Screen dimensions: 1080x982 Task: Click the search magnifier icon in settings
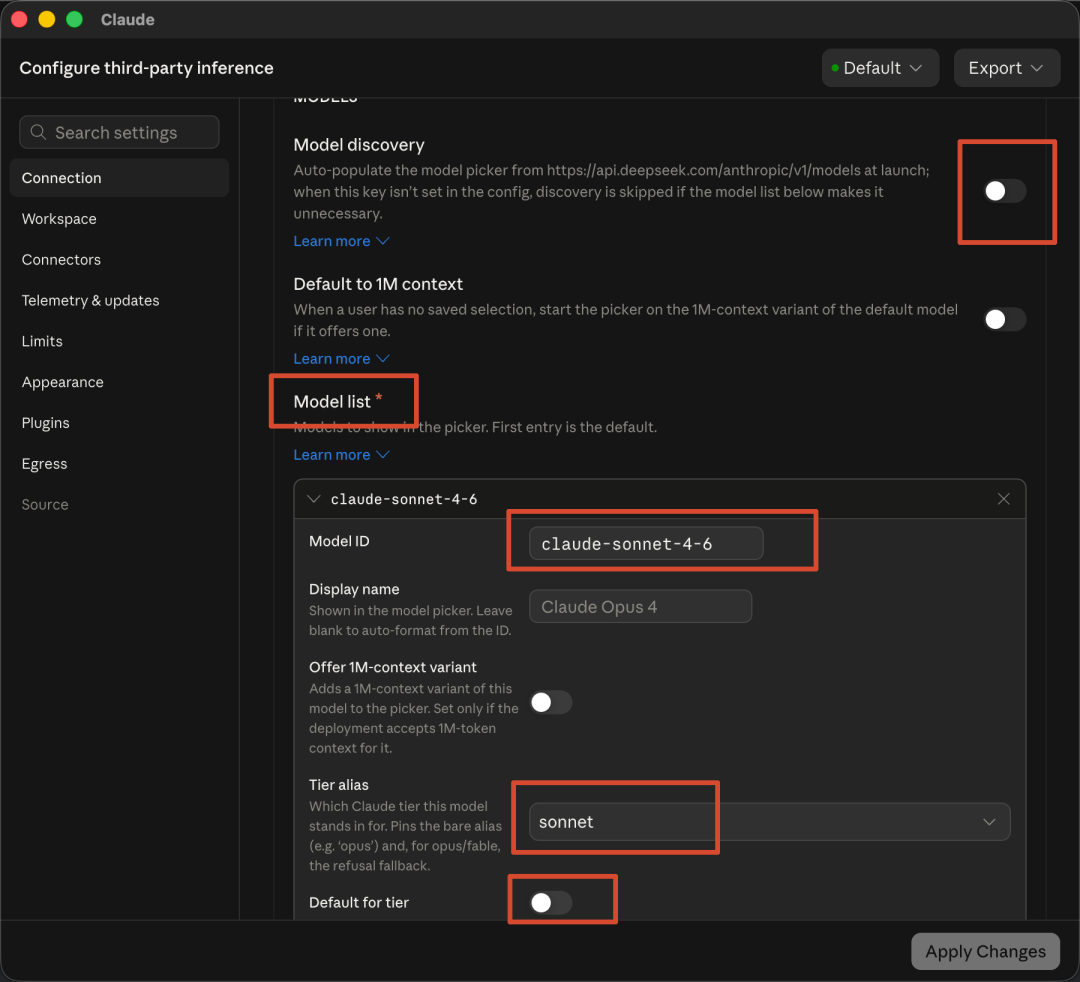tap(39, 132)
